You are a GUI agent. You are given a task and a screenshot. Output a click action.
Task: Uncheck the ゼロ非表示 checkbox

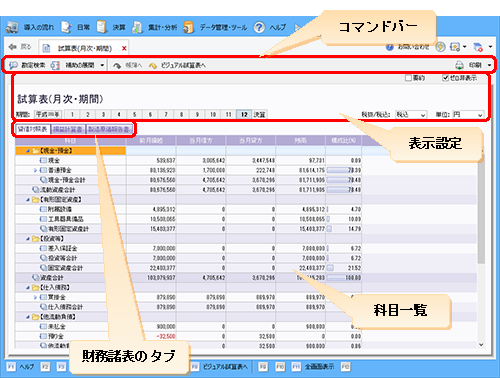(445, 78)
